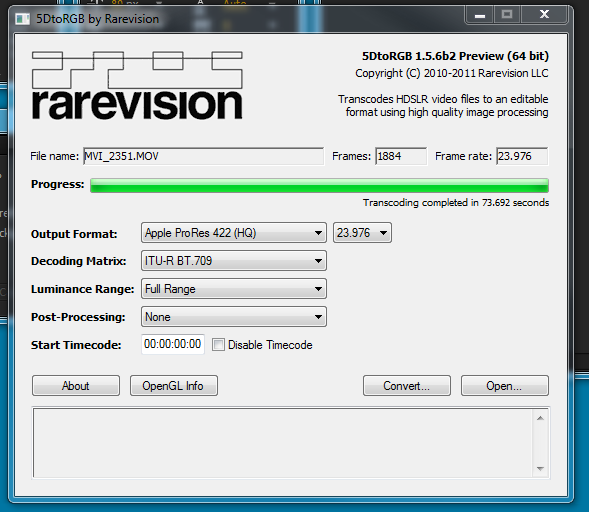The width and height of the screenshot is (589, 512).
Task: Click the OpenGL Info button
Action: coord(174,386)
